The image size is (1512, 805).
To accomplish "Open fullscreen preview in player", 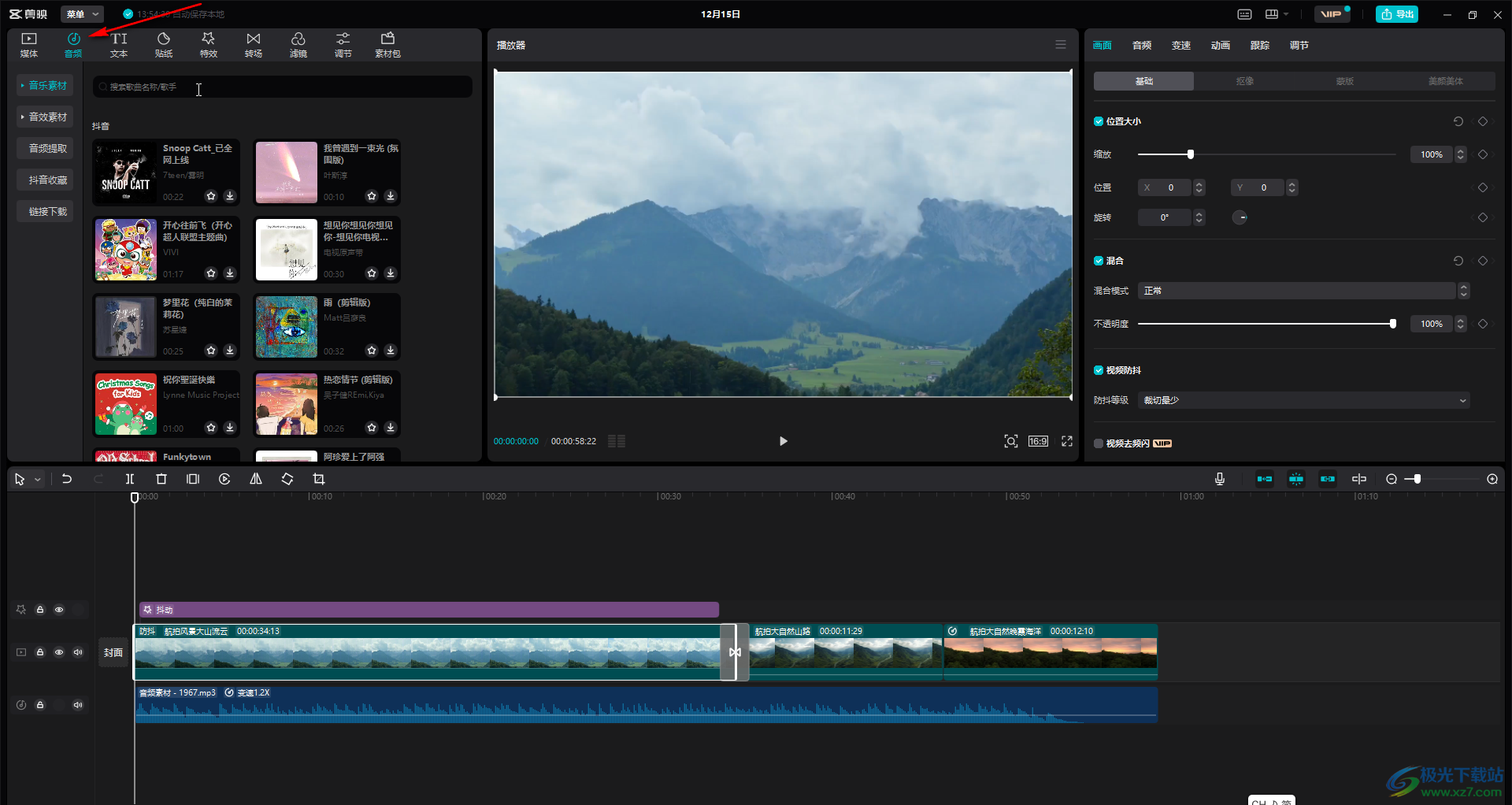I will [1067, 441].
